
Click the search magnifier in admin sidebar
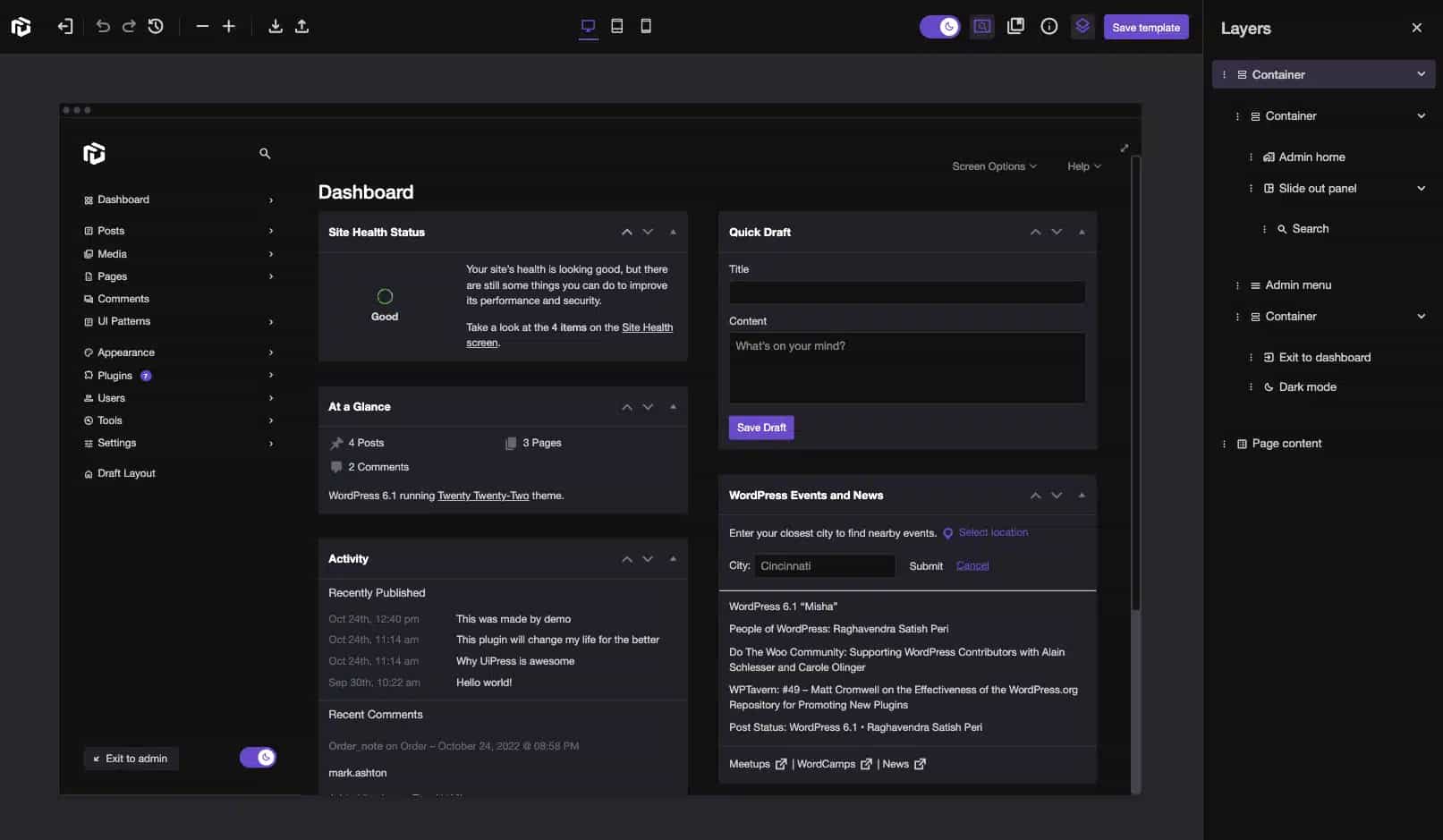[x=265, y=154]
